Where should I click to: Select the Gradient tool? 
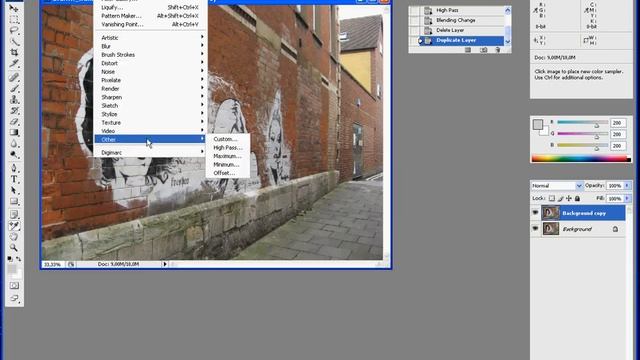click(x=14, y=132)
